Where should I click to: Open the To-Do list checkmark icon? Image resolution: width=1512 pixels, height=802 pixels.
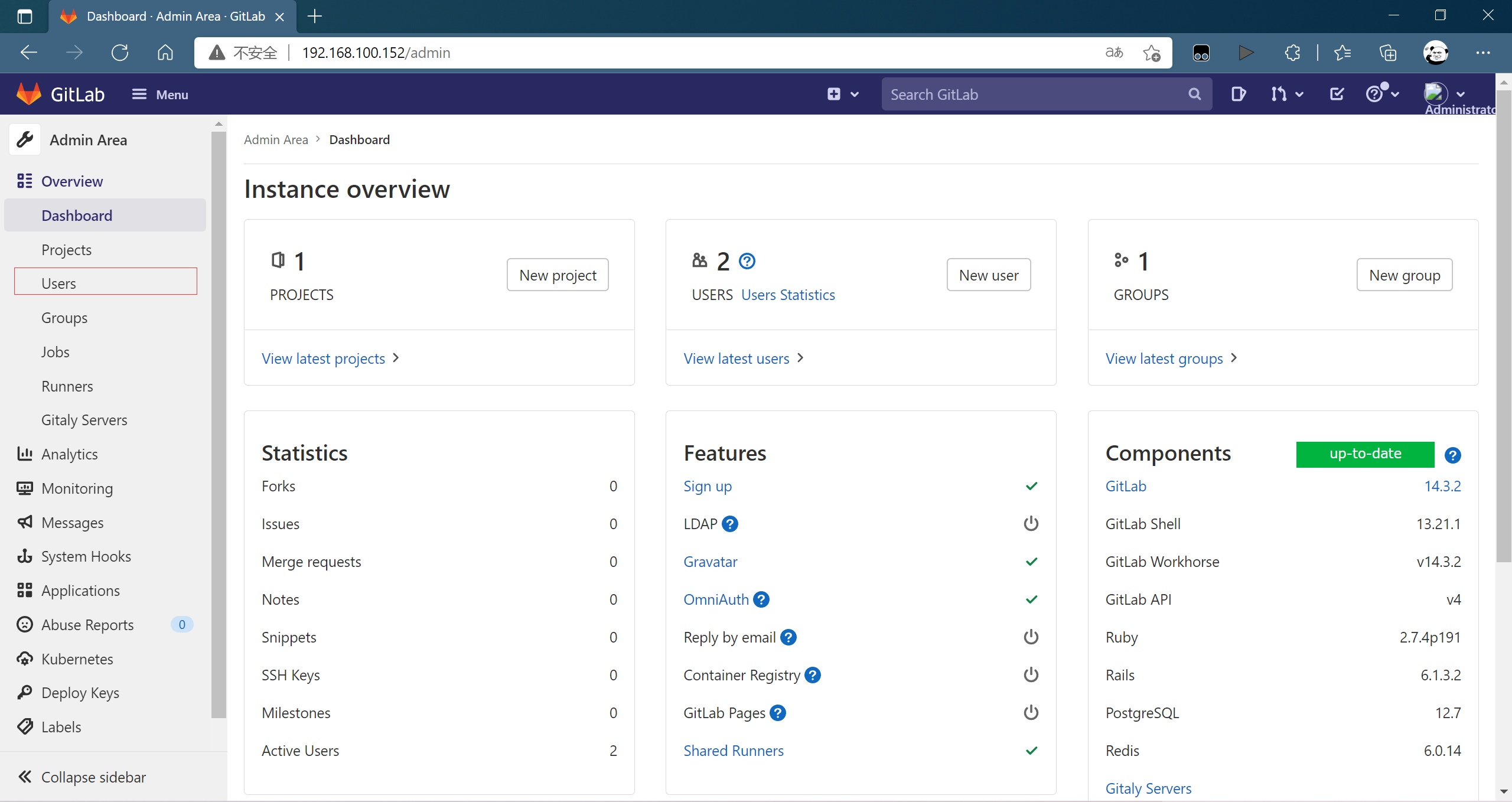coord(1337,94)
